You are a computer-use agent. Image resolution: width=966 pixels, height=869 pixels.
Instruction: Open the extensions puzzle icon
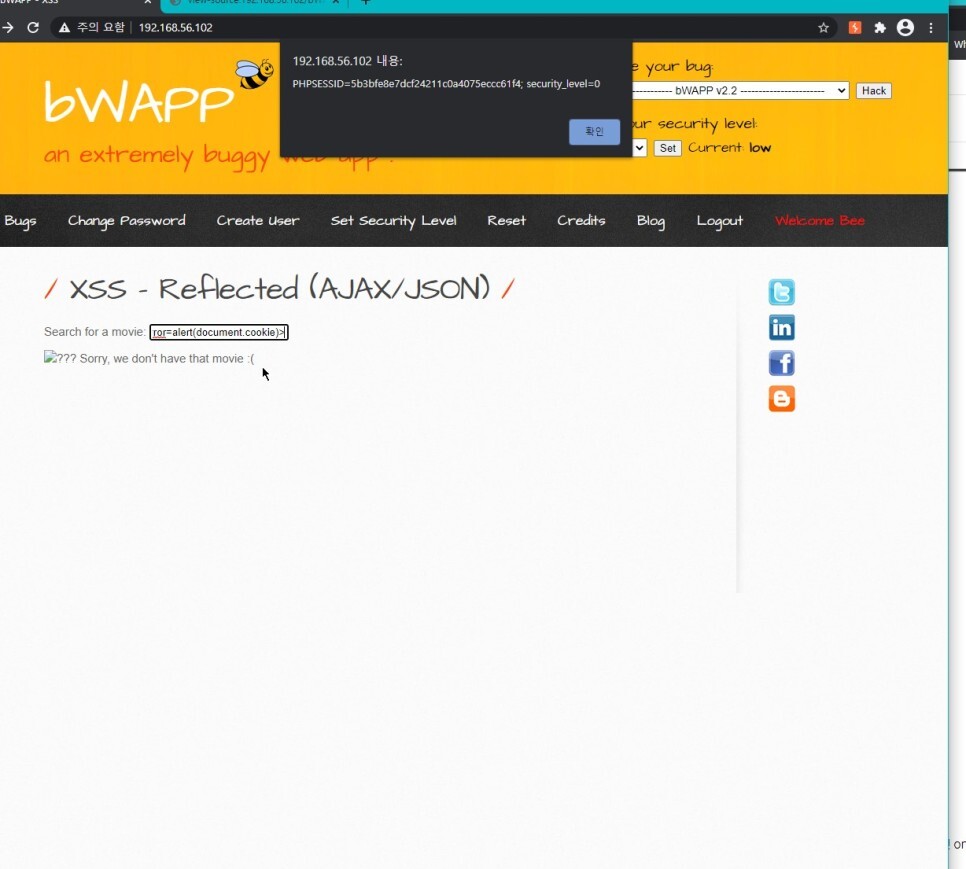click(x=880, y=28)
